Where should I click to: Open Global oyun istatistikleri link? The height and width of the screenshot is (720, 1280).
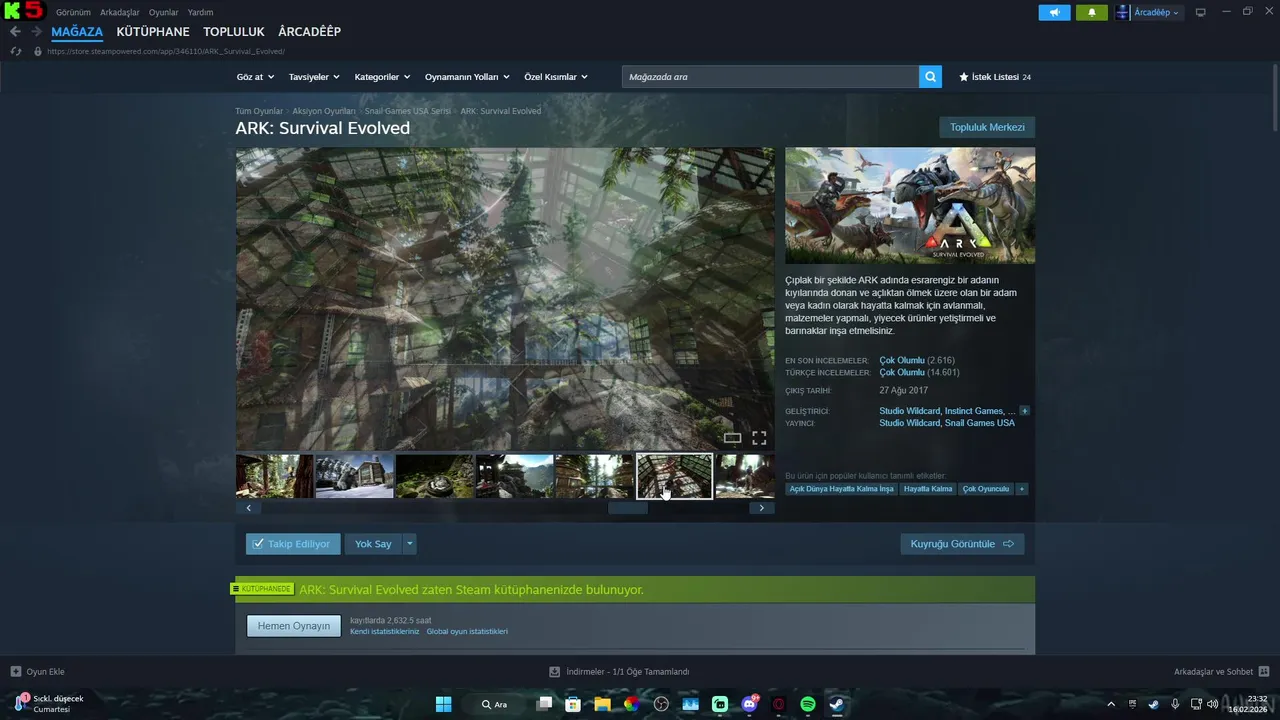[x=467, y=632]
